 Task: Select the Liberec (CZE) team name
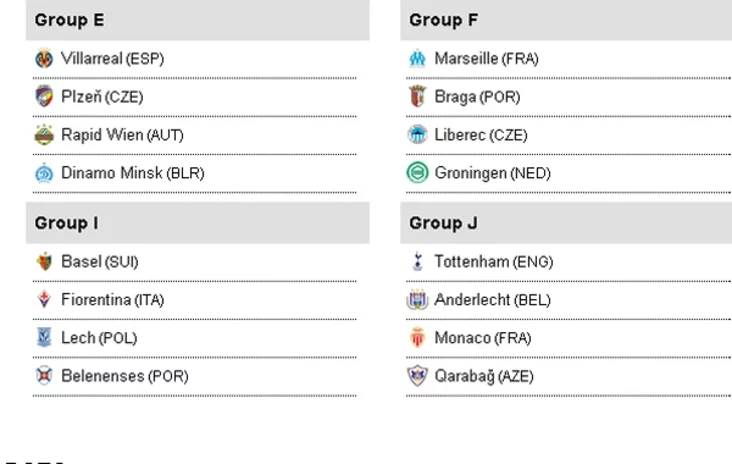pyautogui.click(x=480, y=135)
